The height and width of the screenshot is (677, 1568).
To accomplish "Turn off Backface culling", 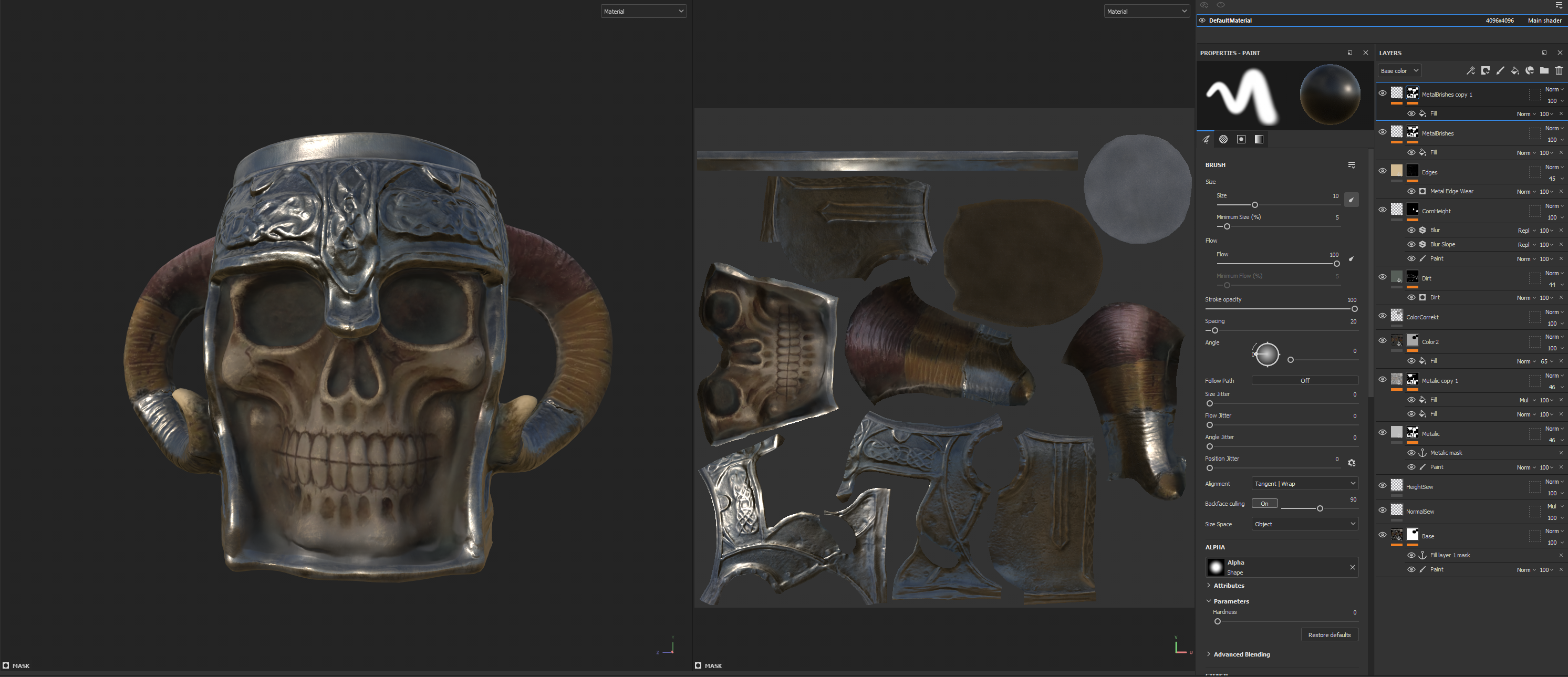I will click(x=1264, y=504).
